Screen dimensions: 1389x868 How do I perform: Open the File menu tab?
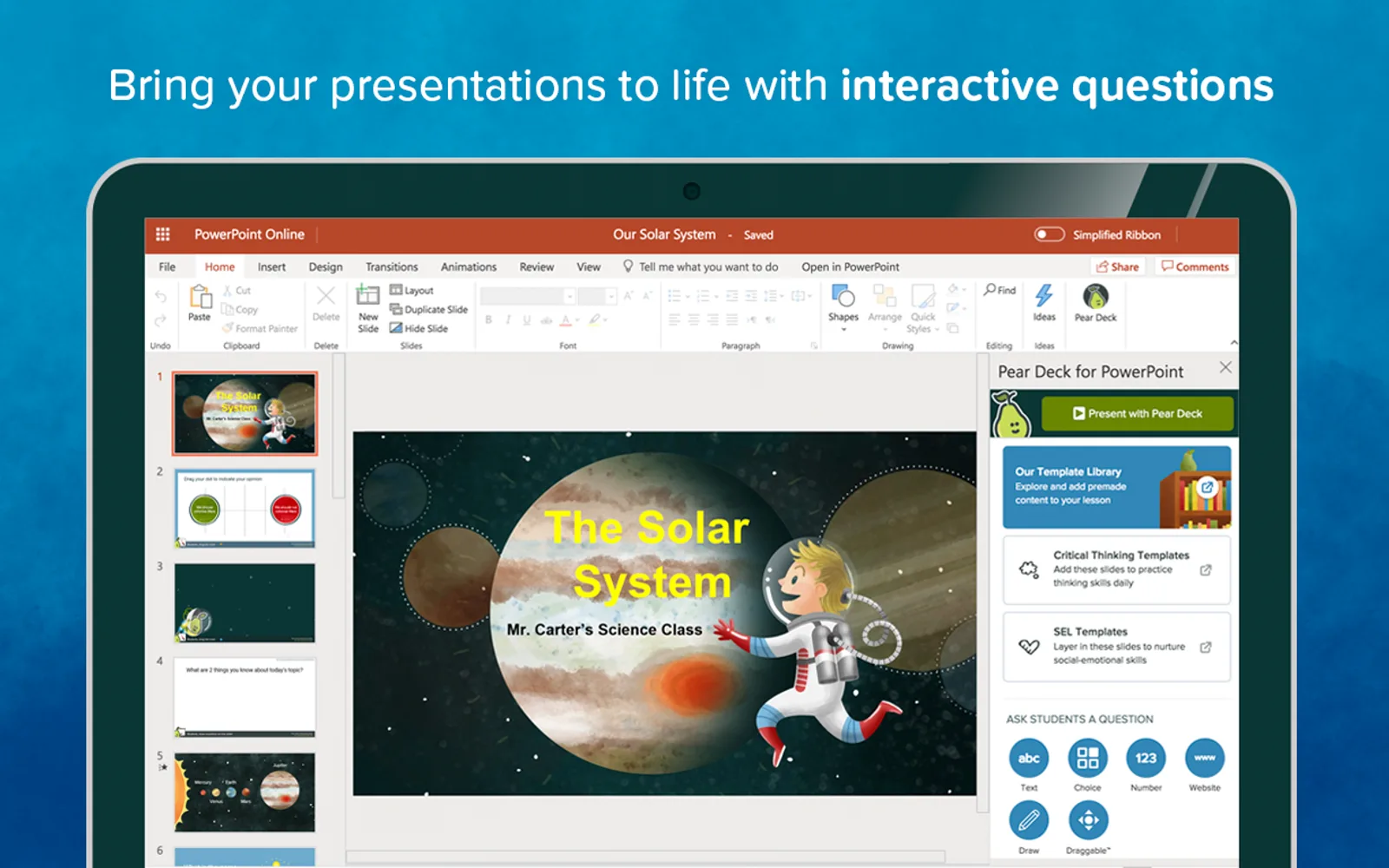[167, 266]
